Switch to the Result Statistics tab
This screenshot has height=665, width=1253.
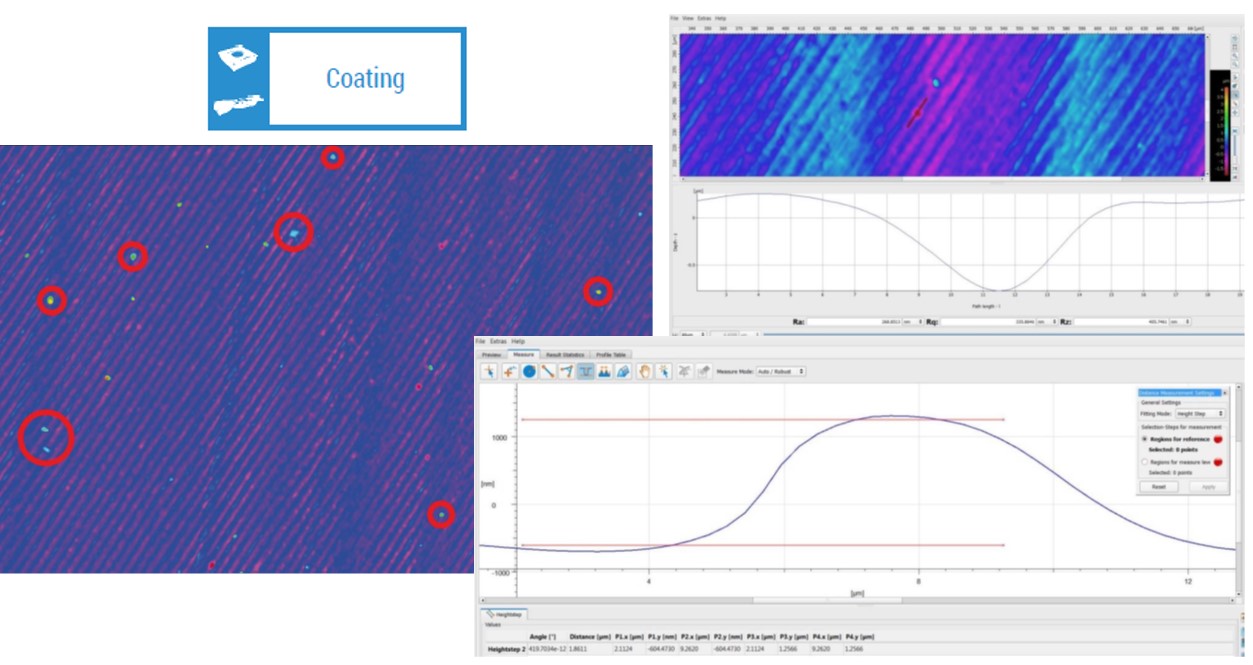pyautogui.click(x=565, y=354)
